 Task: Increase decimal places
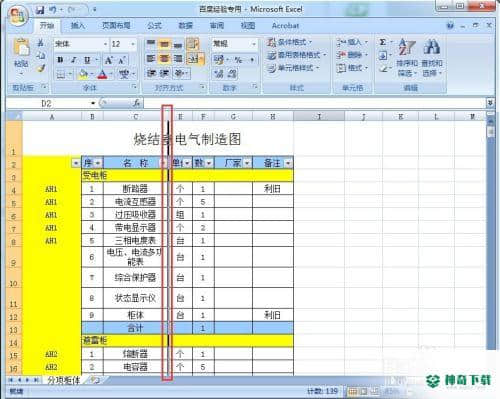click(219, 73)
